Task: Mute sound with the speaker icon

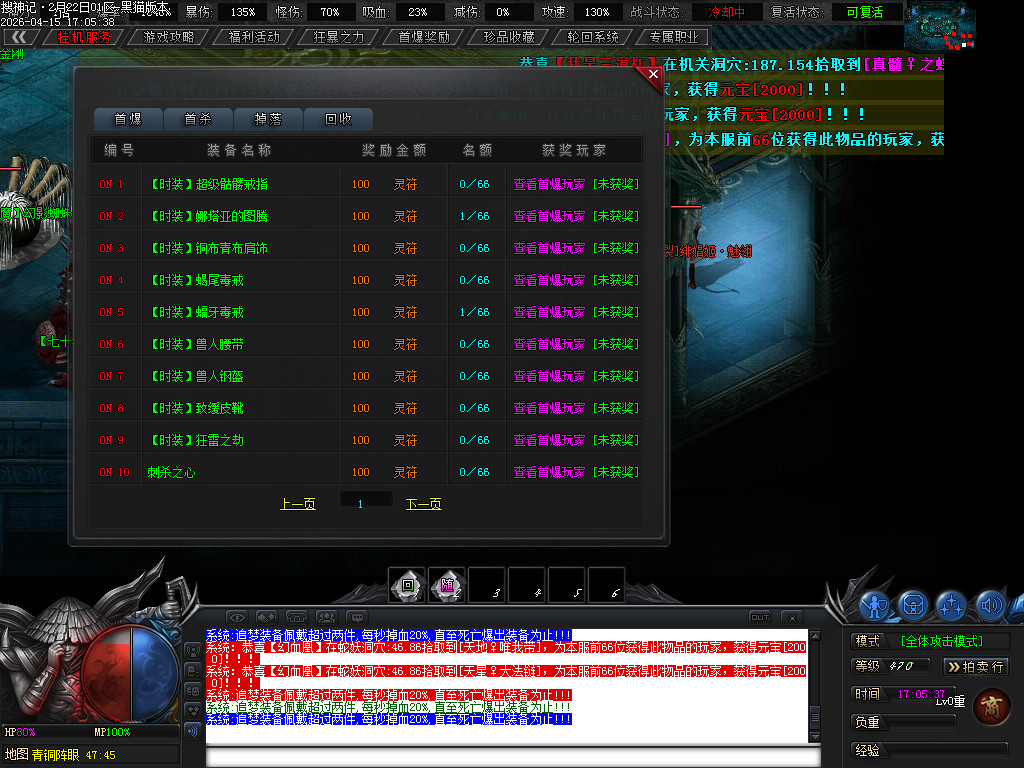Action: click(x=990, y=605)
